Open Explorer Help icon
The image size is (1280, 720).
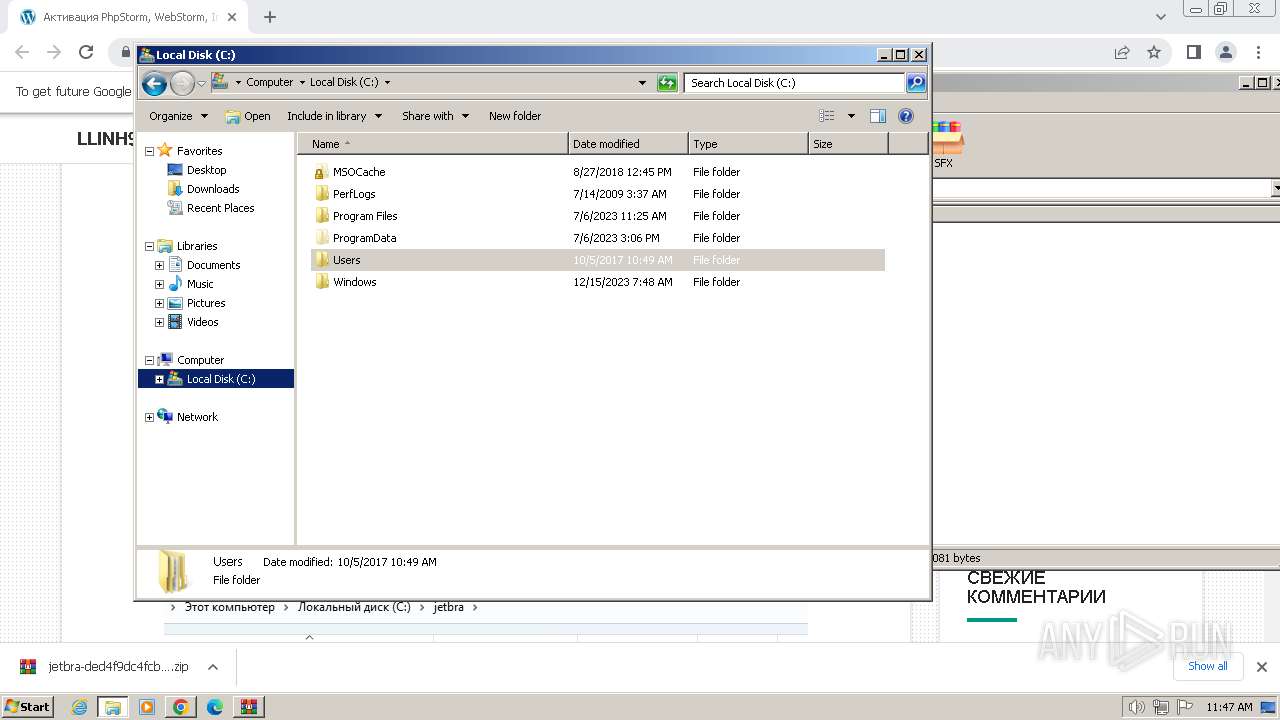point(906,116)
